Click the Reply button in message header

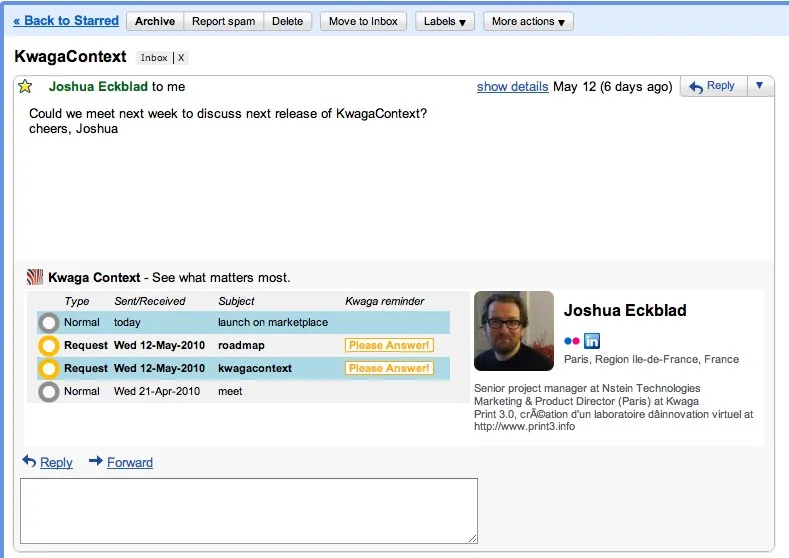click(x=714, y=86)
